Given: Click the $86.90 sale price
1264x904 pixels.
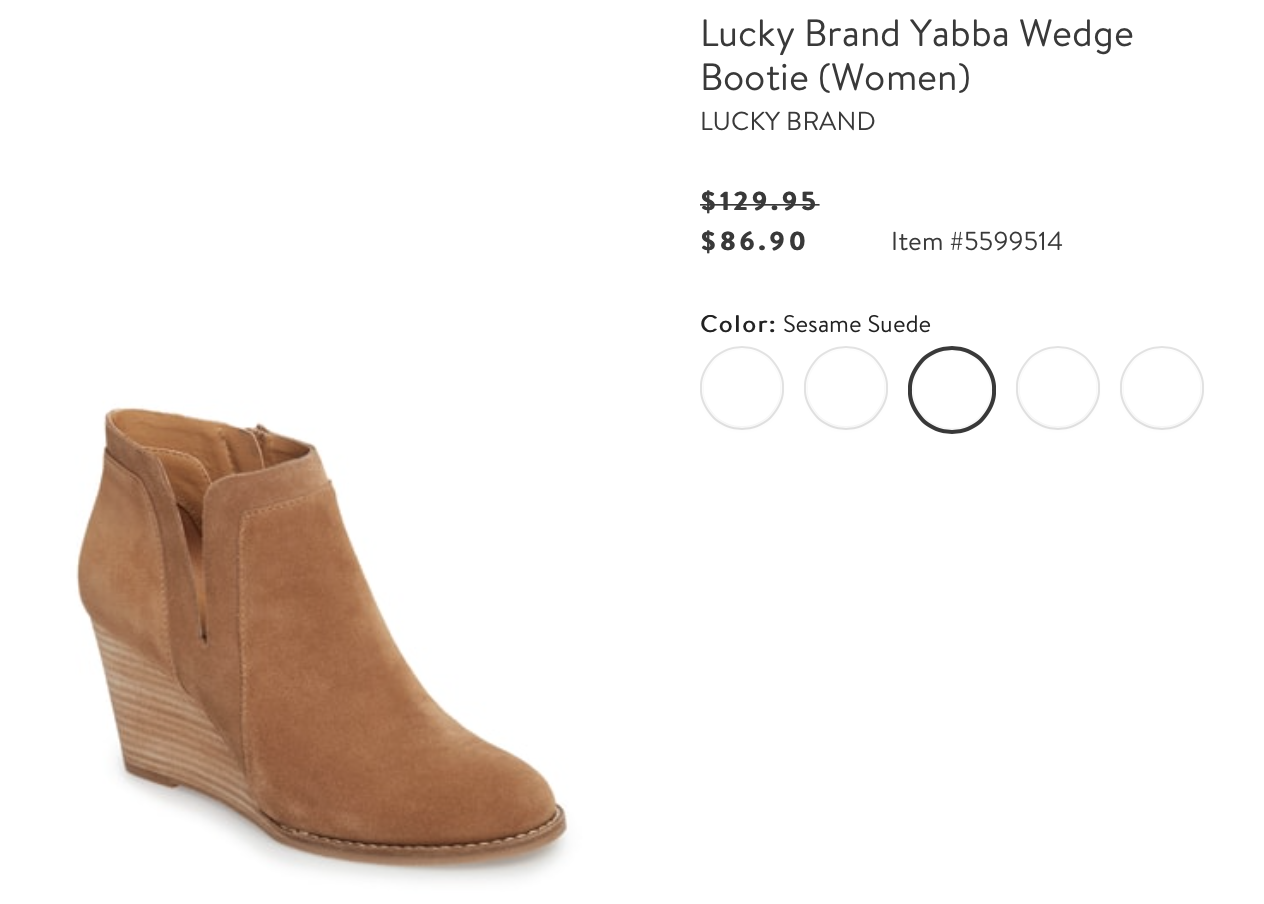Looking at the screenshot, I should pyautogui.click(x=754, y=241).
